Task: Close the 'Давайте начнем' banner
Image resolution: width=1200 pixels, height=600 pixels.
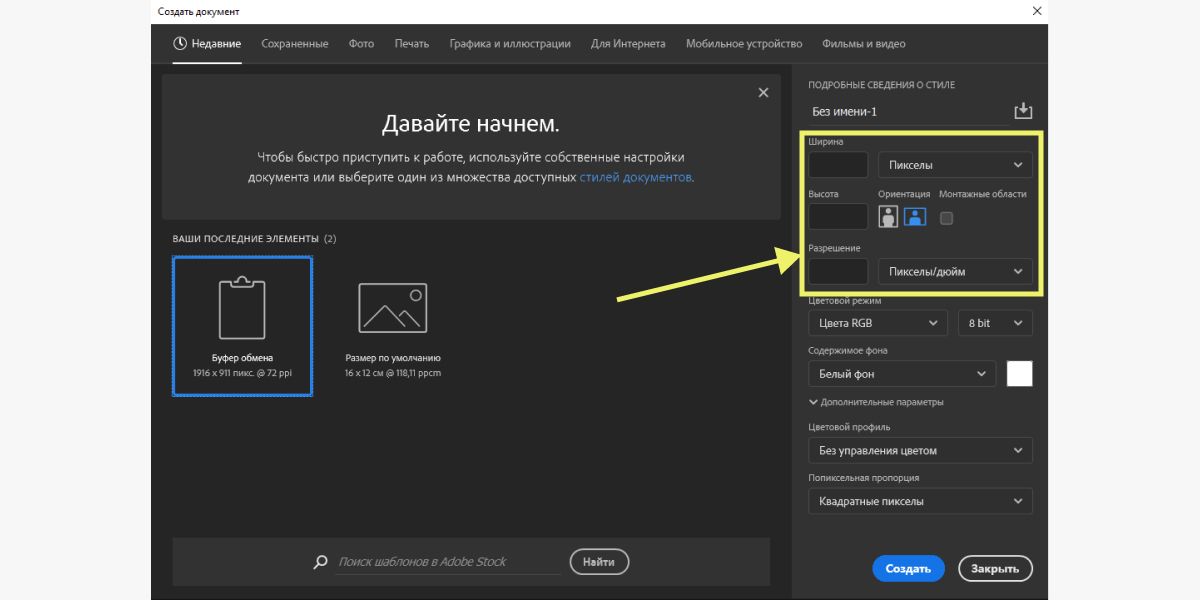Action: click(763, 92)
